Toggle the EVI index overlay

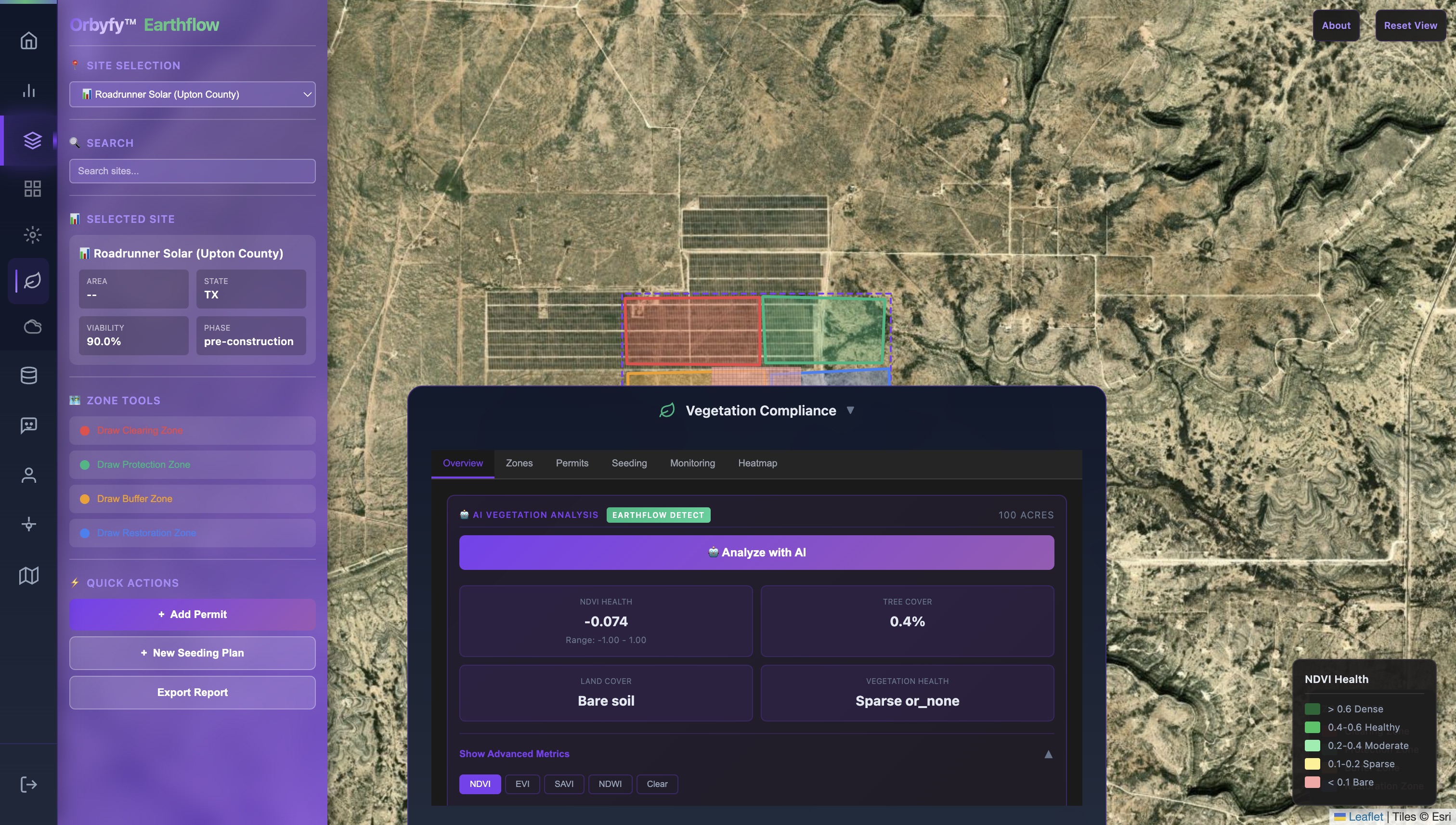pos(522,784)
